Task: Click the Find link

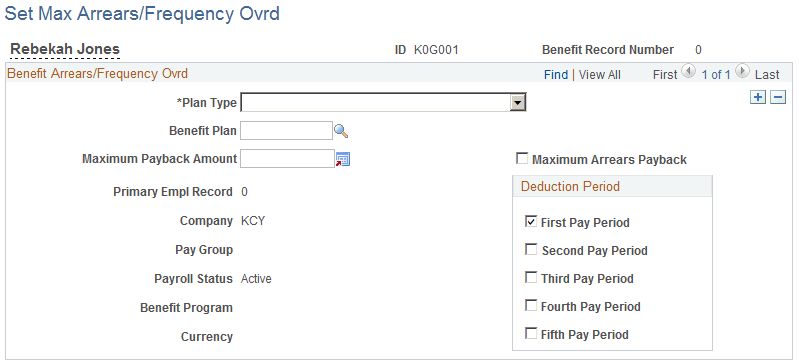Action: (556, 75)
